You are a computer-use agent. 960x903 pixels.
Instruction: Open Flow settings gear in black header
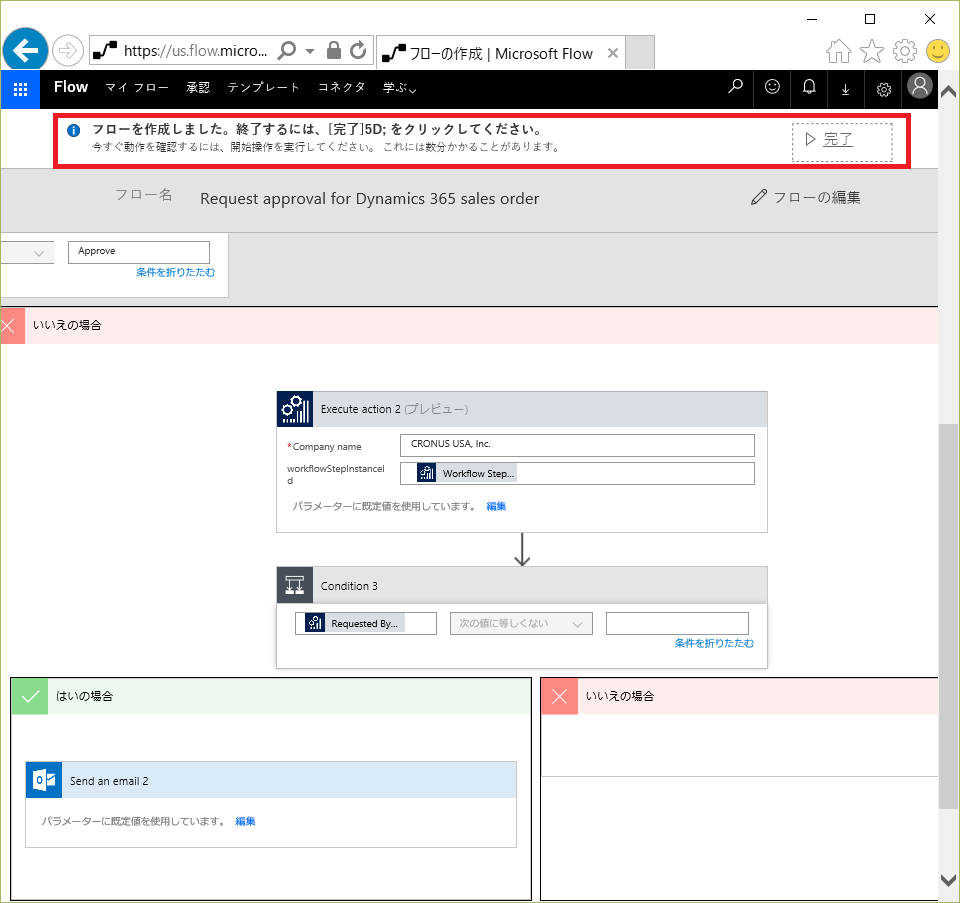[883, 89]
